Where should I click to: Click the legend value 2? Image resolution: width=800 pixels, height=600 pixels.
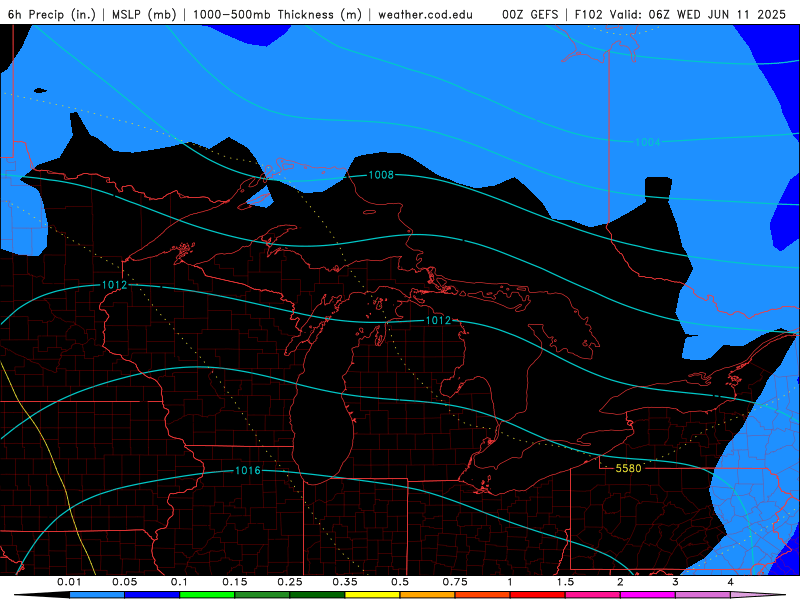click(x=620, y=582)
